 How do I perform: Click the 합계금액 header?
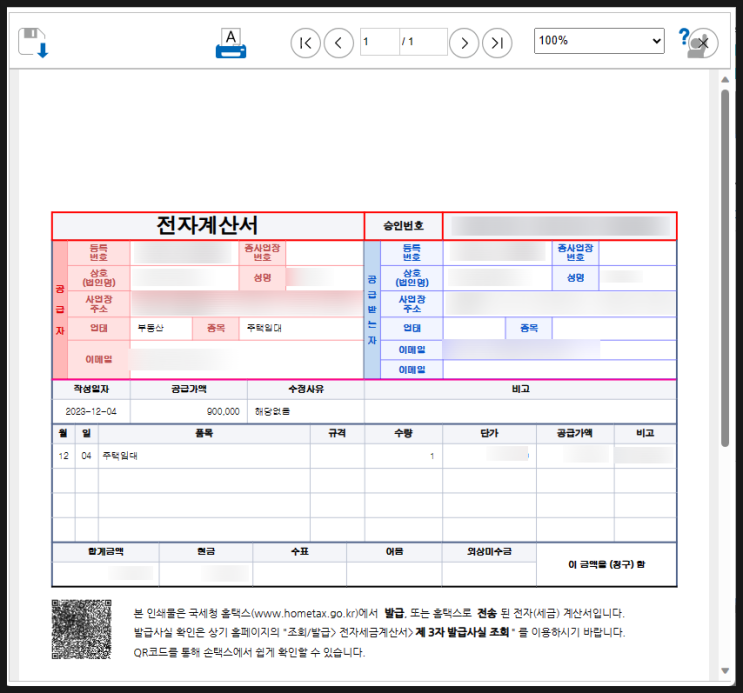(x=106, y=552)
